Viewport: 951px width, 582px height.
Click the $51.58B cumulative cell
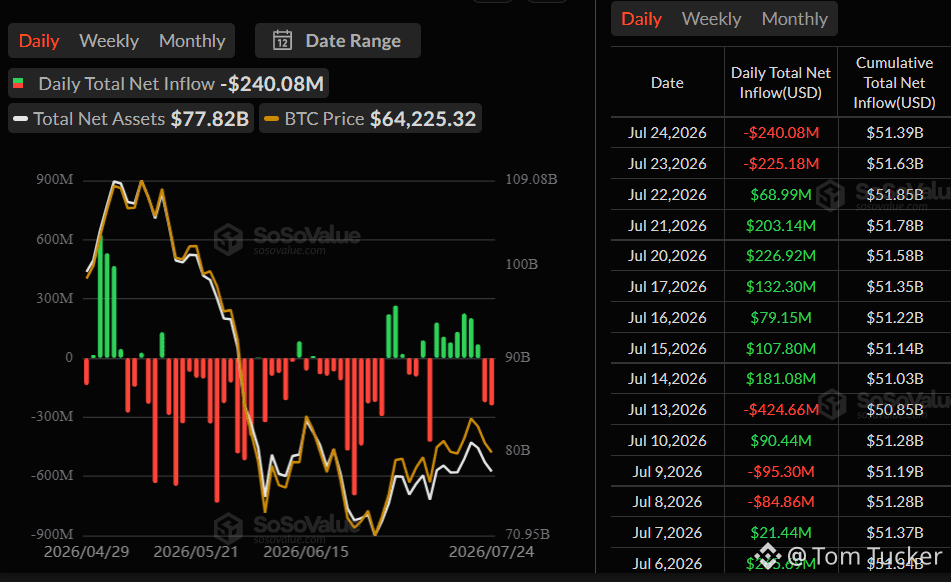click(895, 255)
